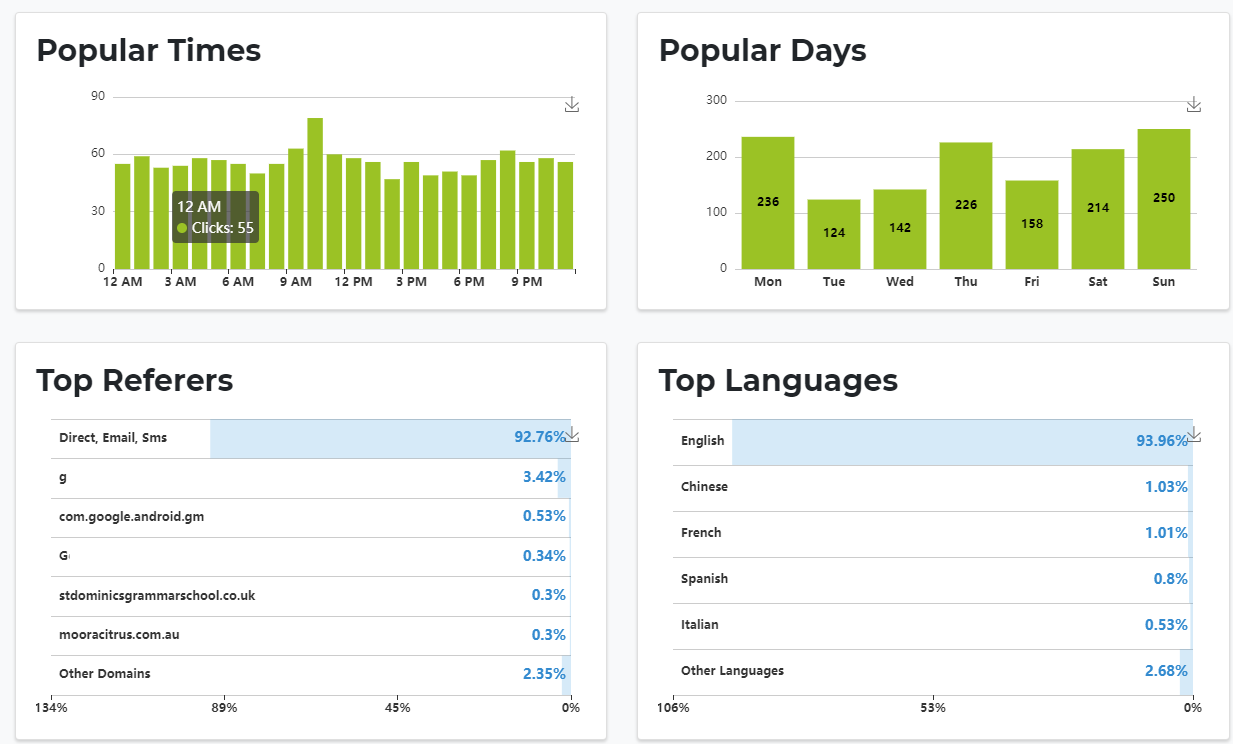Select the Tuesday bar showing 124

coord(834,234)
